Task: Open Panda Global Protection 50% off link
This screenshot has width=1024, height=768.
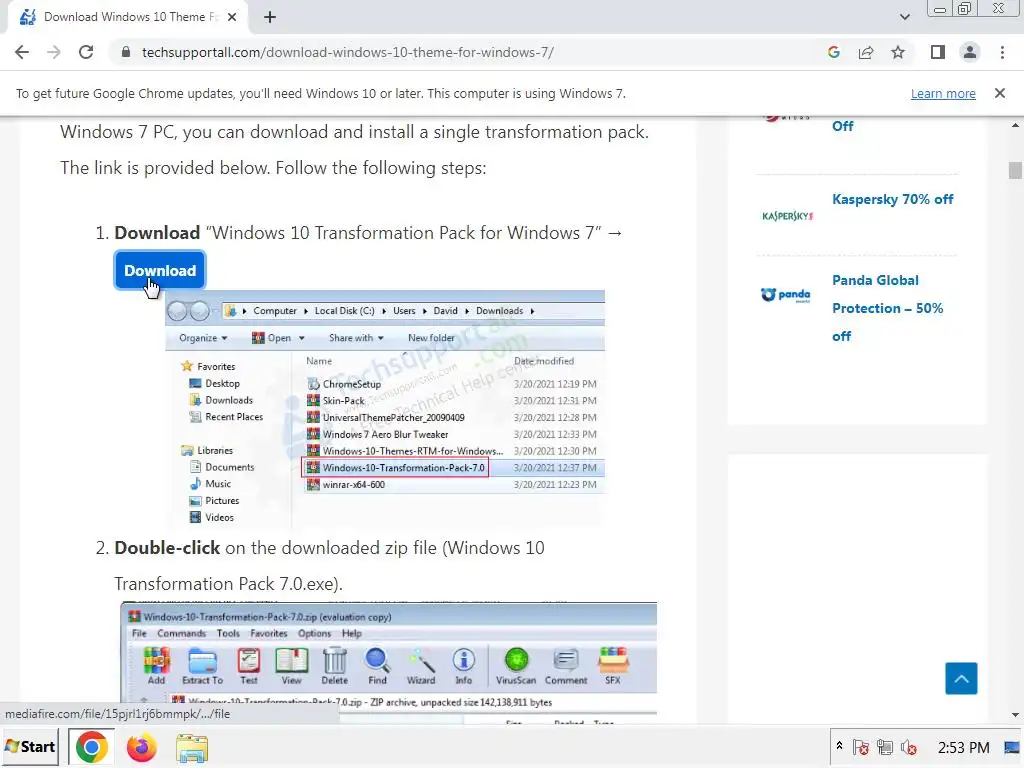Action: point(888,308)
